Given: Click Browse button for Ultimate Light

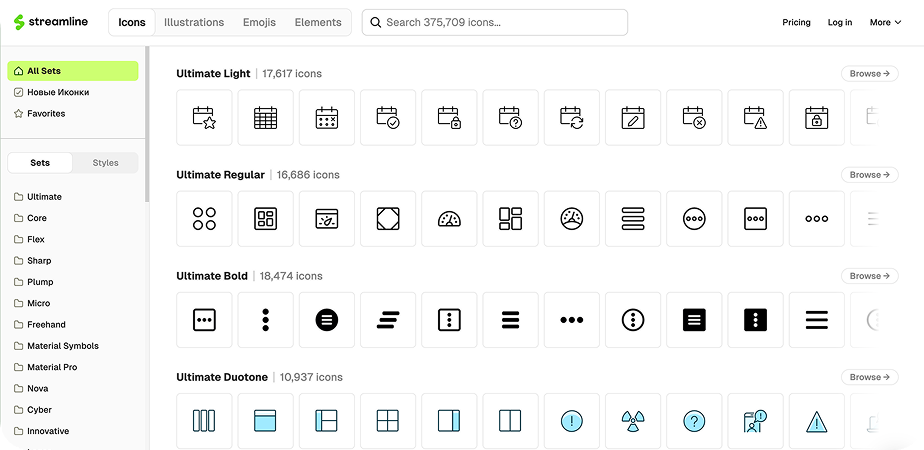Looking at the screenshot, I should (869, 74).
